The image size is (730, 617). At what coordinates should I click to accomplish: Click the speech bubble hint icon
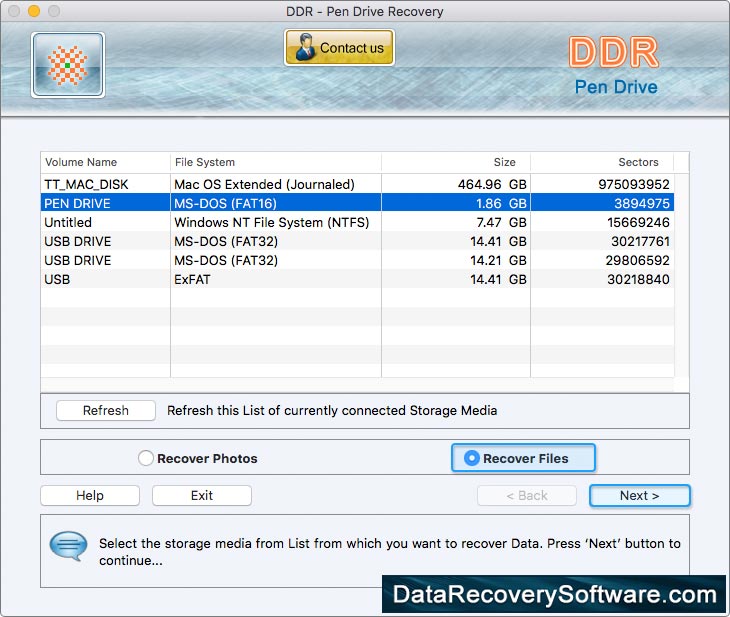[68, 547]
